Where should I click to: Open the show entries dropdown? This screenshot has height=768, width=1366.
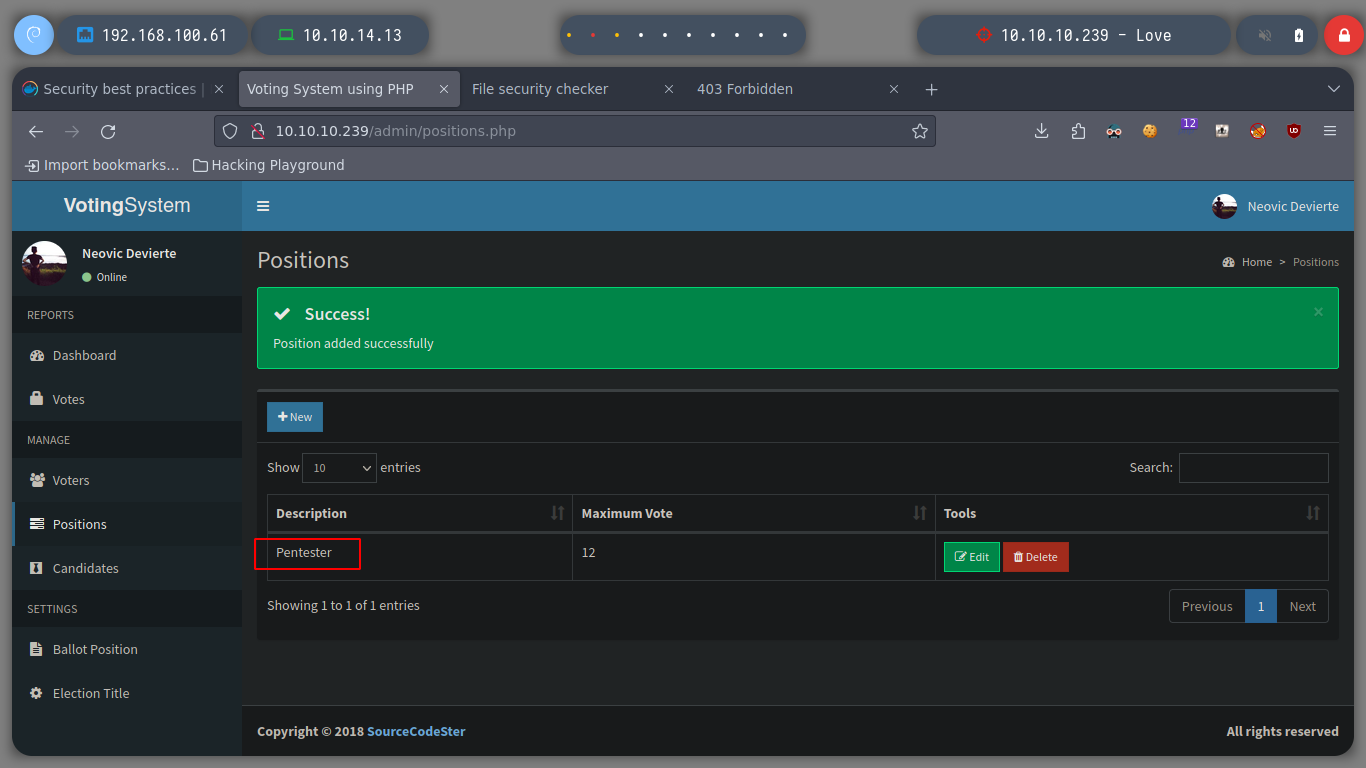[339, 467]
